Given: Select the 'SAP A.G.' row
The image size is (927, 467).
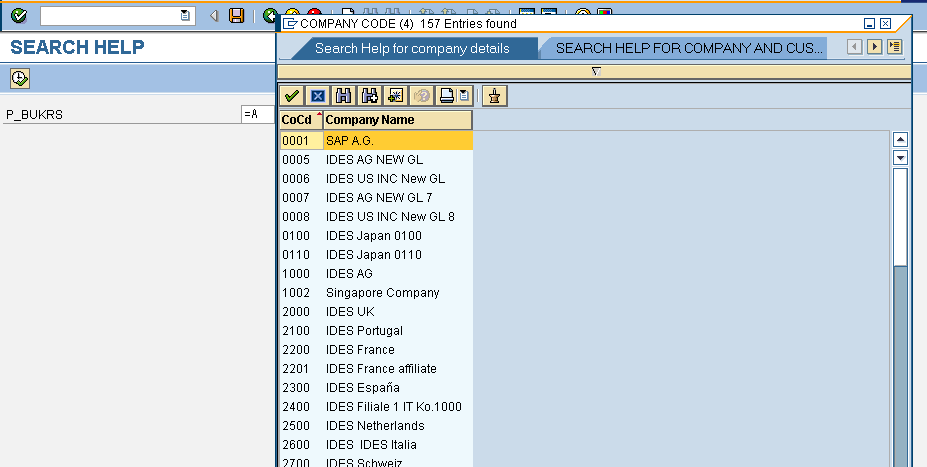Looking at the screenshot, I should pos(398,141).
